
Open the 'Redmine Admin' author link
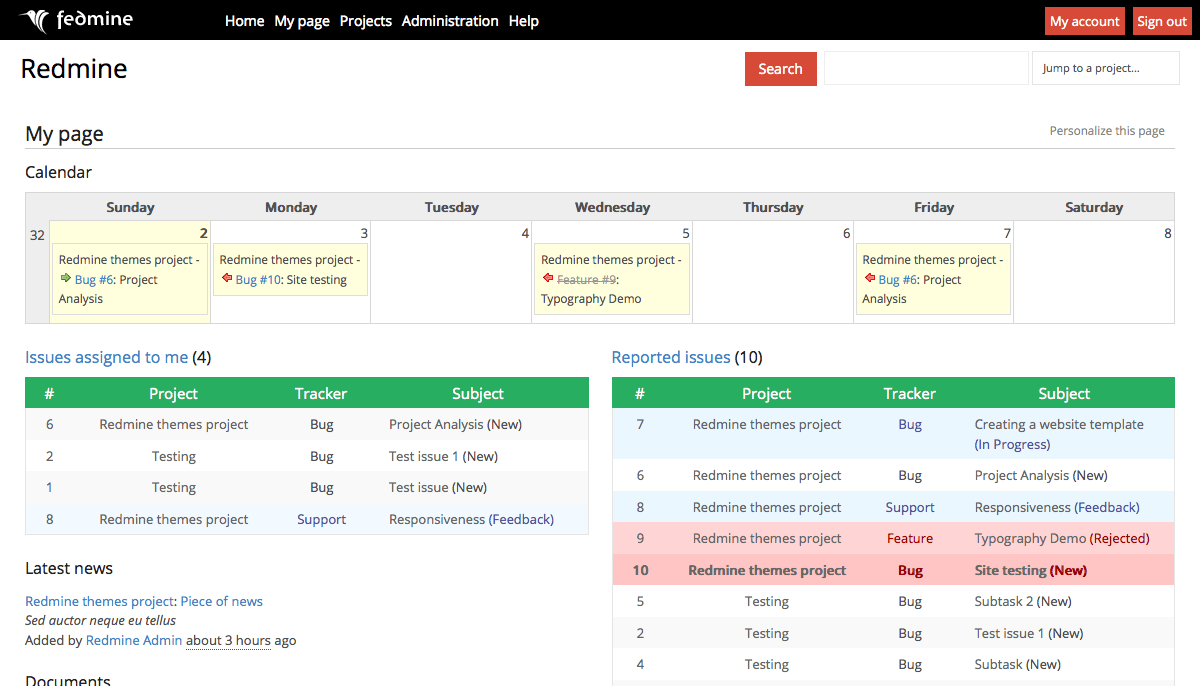tap(134, 640)
